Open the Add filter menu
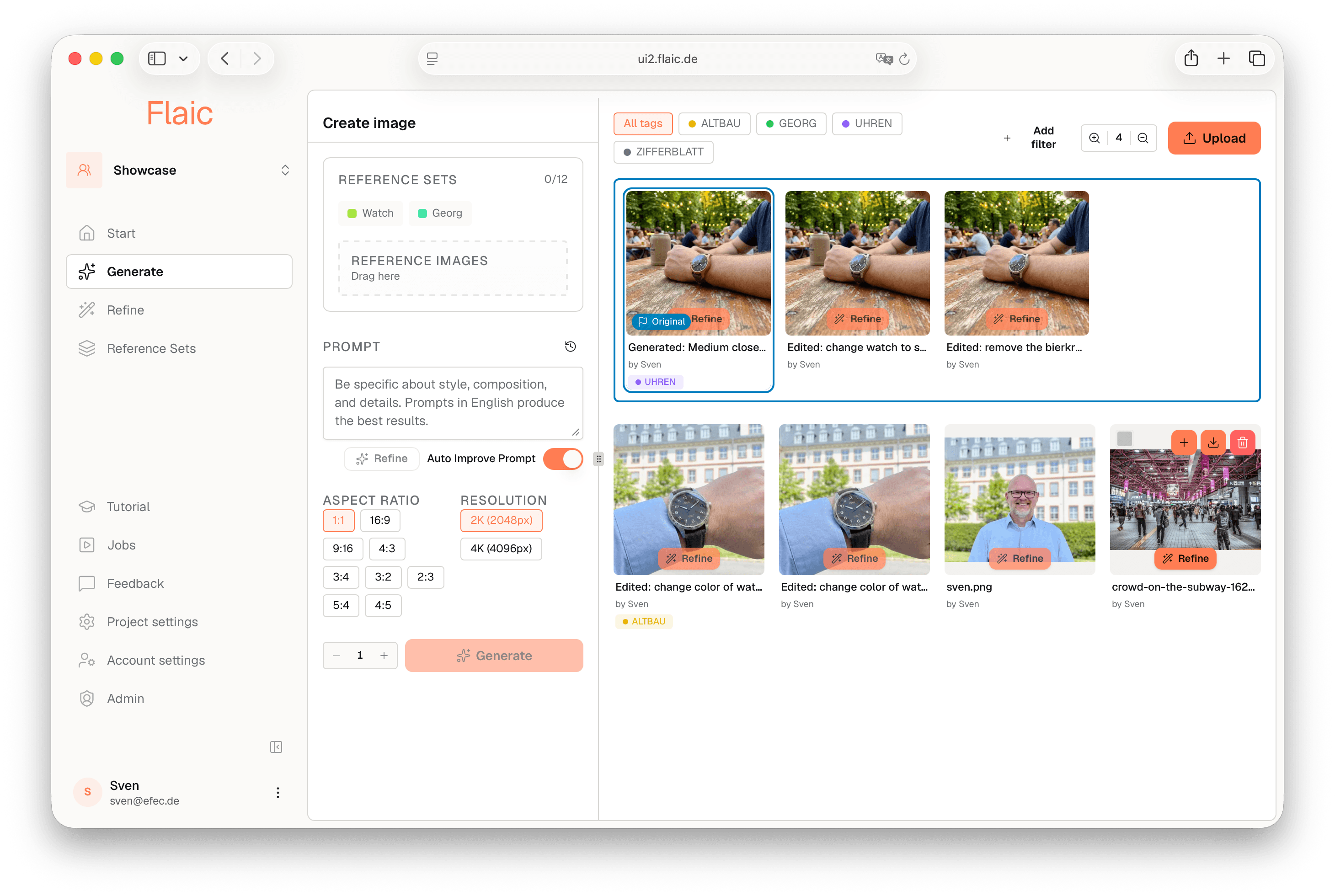 coord(1031,138)
